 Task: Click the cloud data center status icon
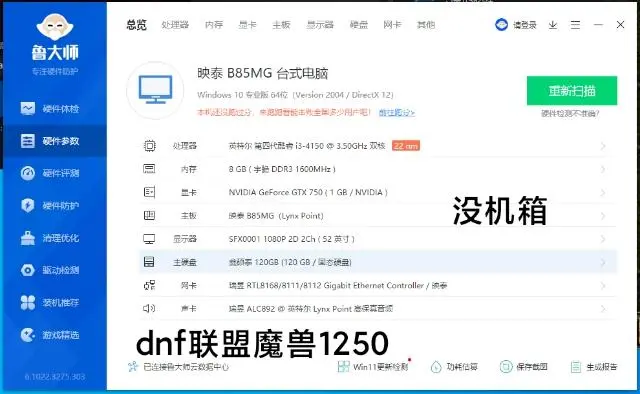[x=133, y=366]
